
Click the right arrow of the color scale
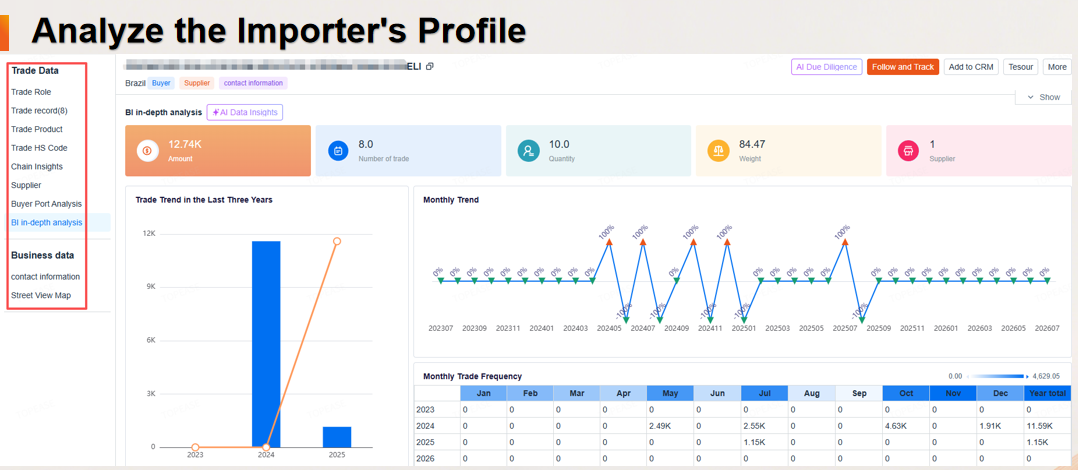click(1027, 377)
